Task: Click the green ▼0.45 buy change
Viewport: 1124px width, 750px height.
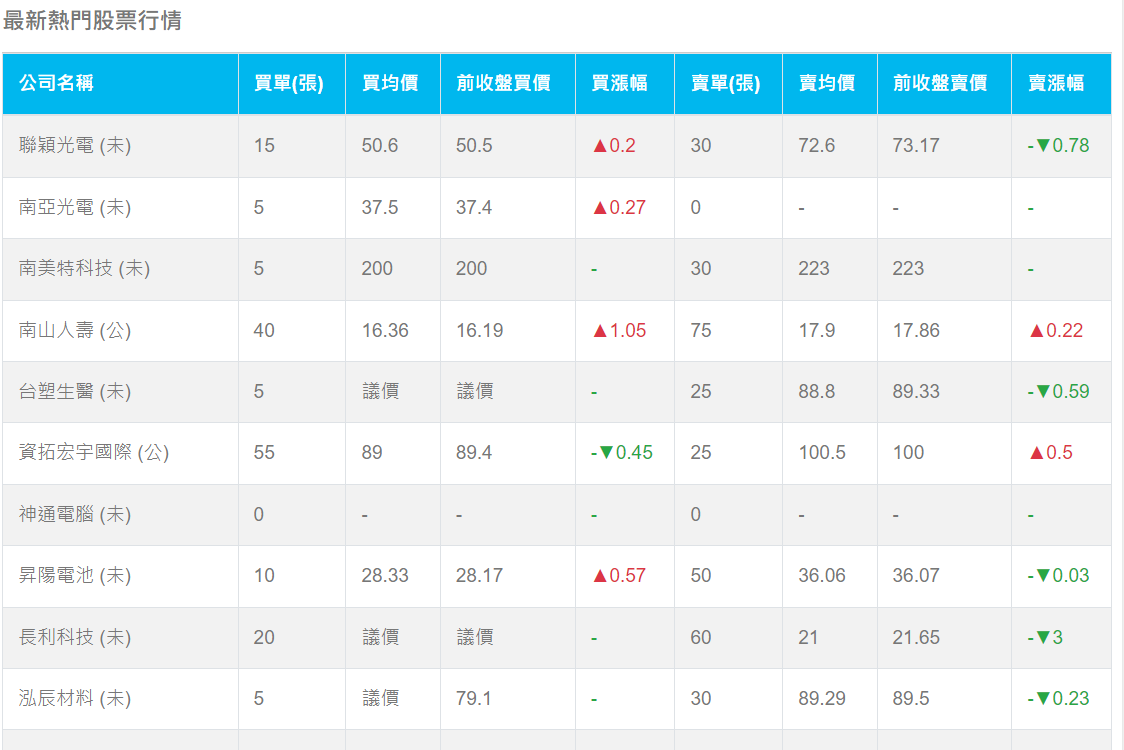Action: click(622, 452)
